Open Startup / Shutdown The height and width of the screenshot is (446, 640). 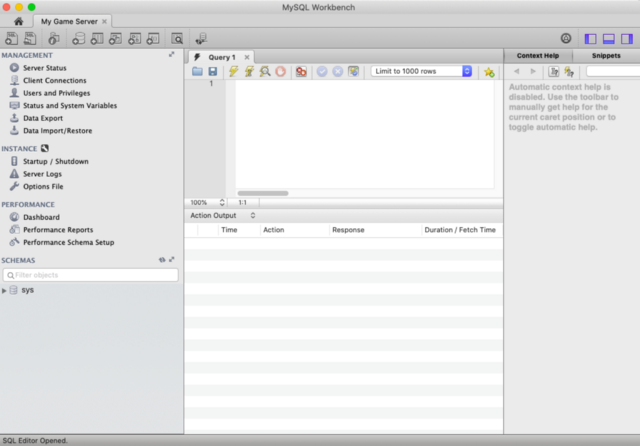coord(56,162)
